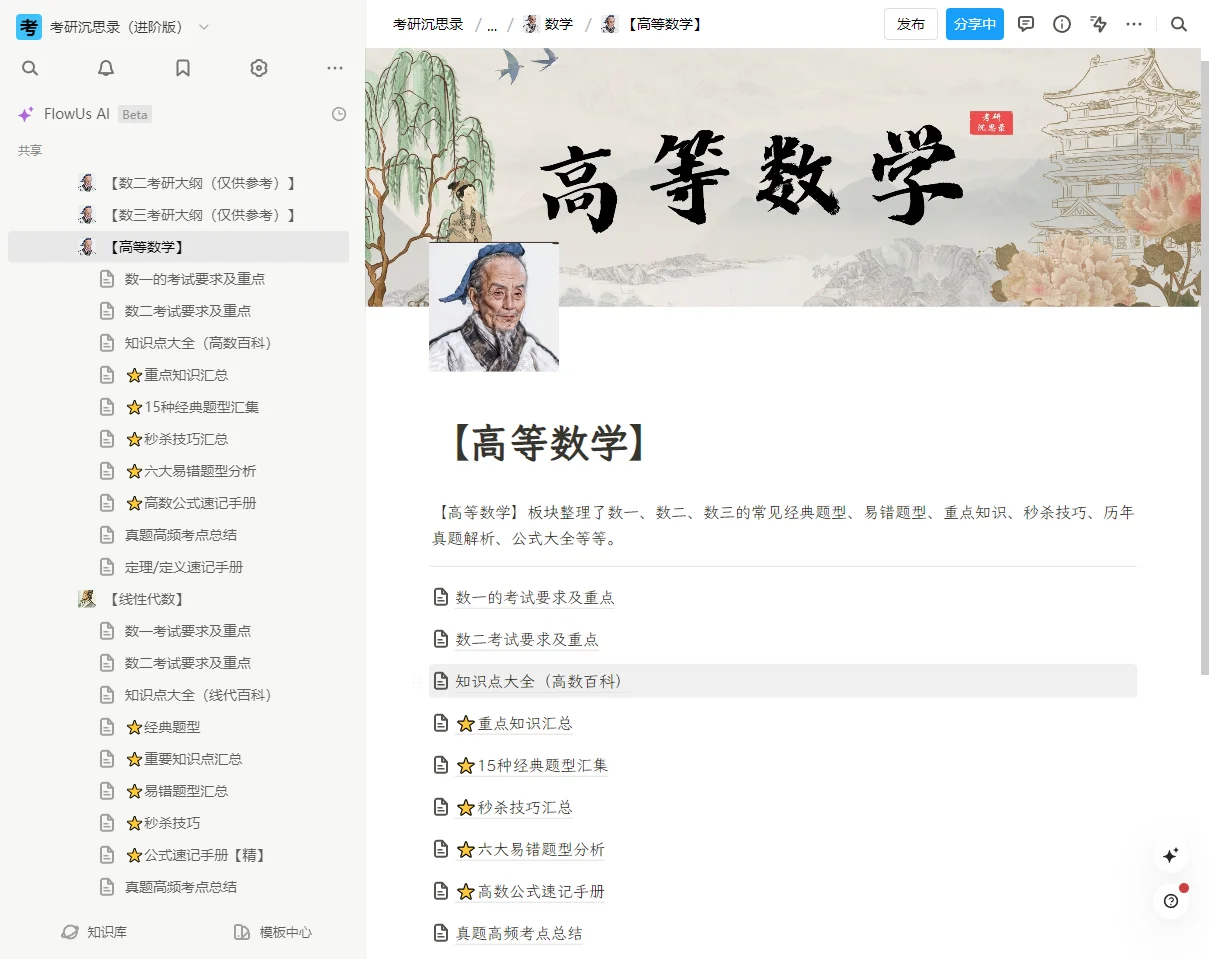Open sidebar page 公式速记手册【精】
This screenshot has height=959, width=1209.
point(178,855)
